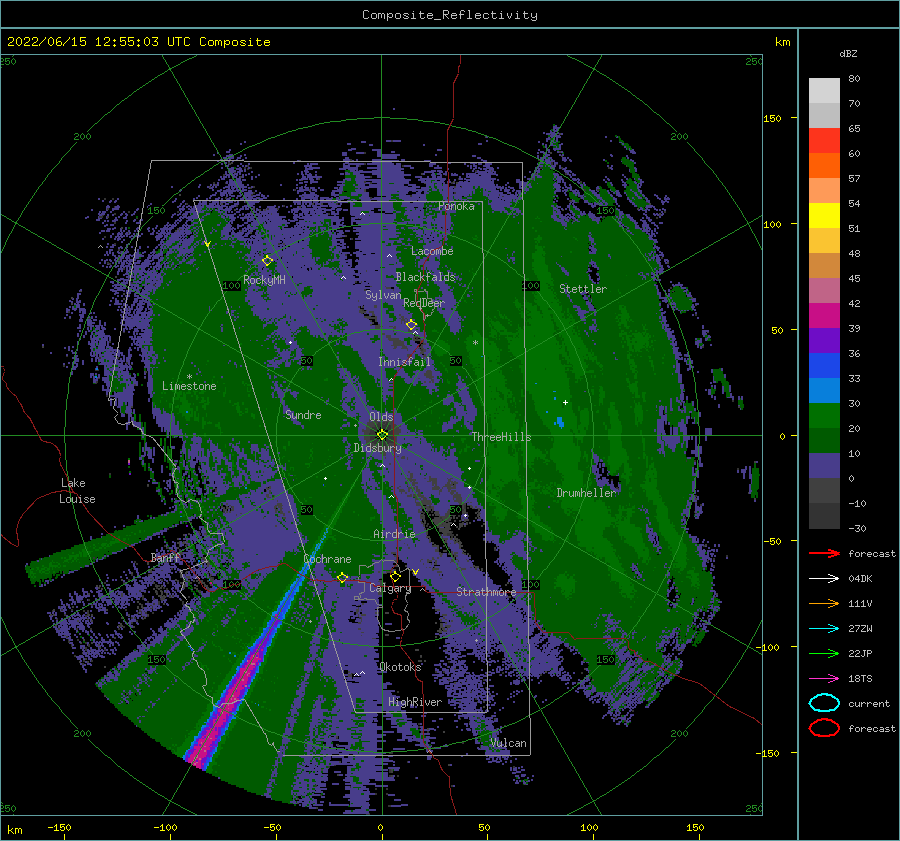Pick the bright green 30 dBZ swatch
This screenshot has height=841, width=900.
coord(824,416)
